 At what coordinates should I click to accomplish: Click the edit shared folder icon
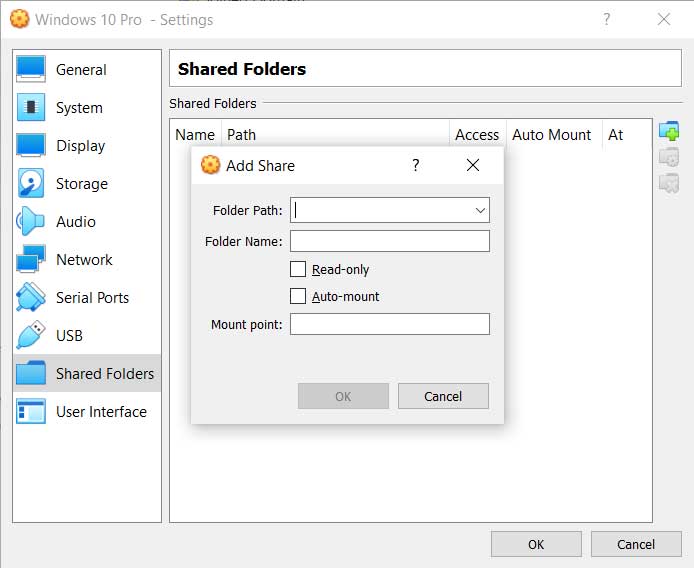point(669,157)
